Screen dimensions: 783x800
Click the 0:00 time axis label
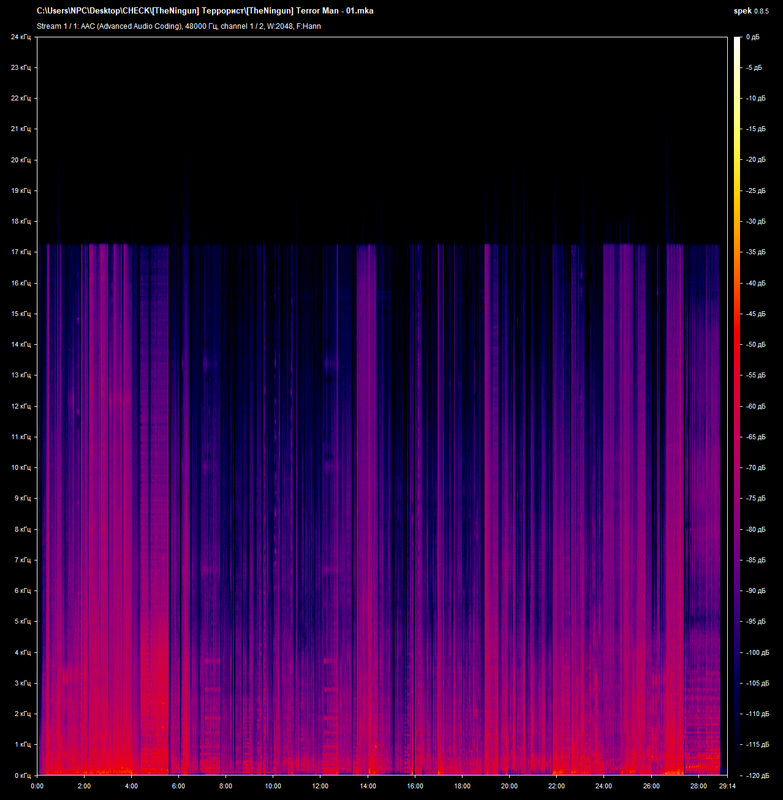tap(37, 786)
